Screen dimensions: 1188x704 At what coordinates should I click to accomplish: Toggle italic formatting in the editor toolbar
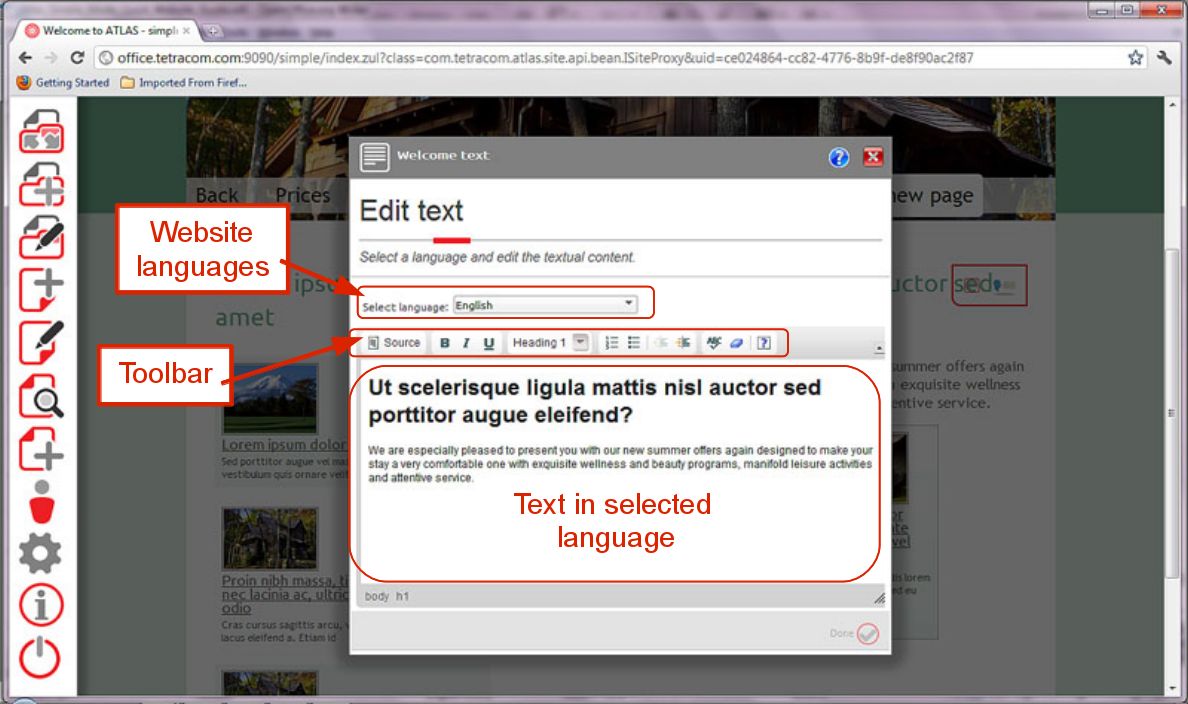click(x=466, y=343)
